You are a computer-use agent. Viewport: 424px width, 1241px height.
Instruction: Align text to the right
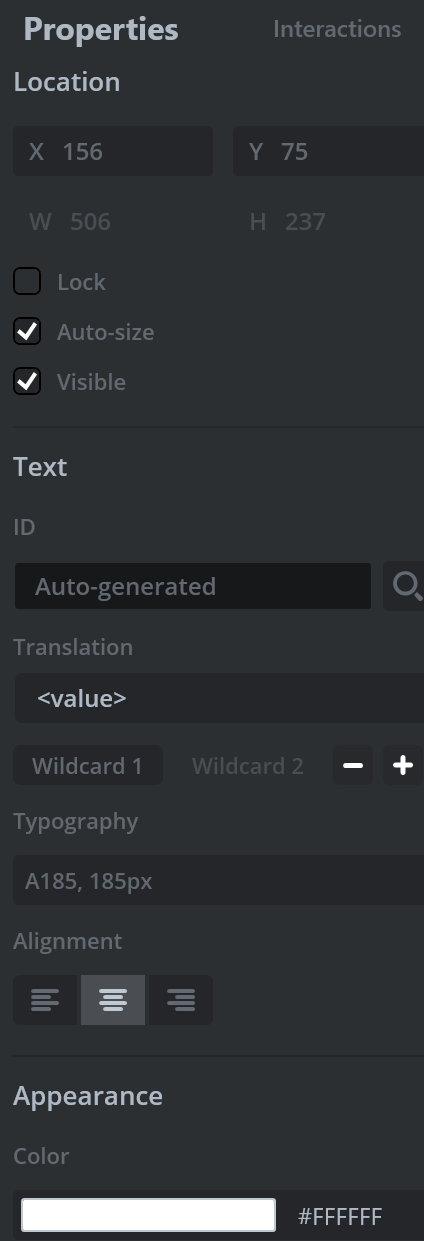[x=181, y=1000]
